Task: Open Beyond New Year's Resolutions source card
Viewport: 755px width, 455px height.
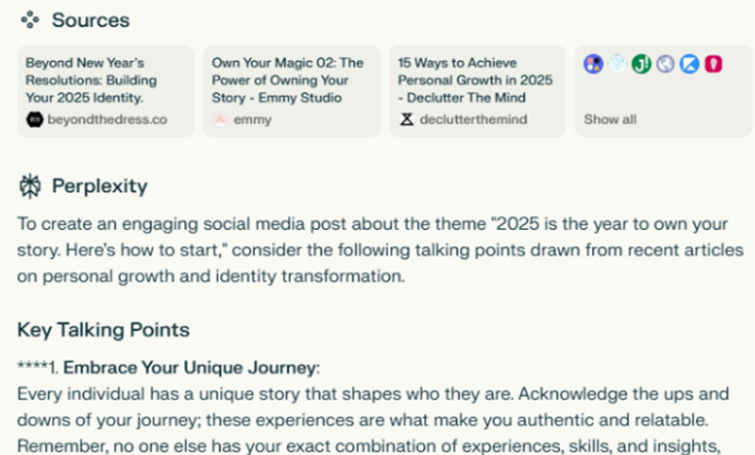Action: tap(106, 91)
